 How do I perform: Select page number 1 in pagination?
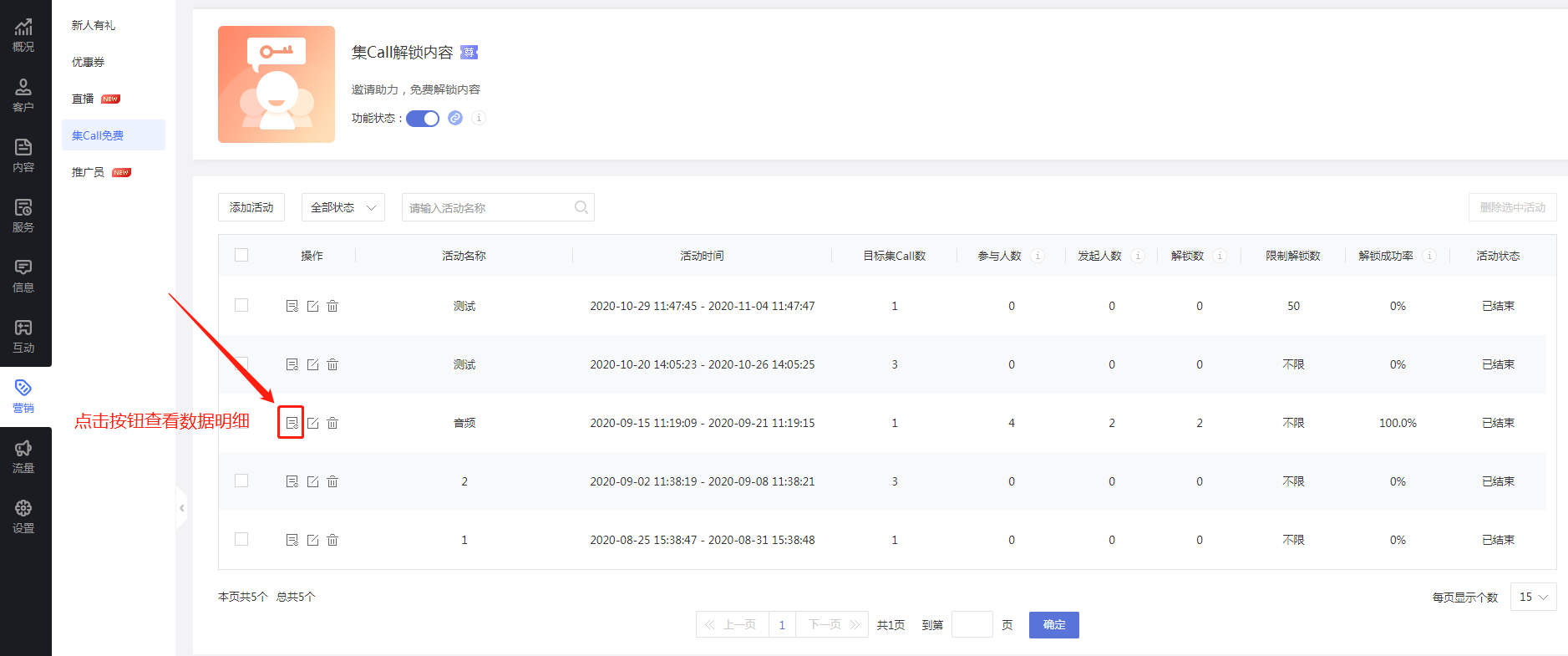tap(782, 625)
